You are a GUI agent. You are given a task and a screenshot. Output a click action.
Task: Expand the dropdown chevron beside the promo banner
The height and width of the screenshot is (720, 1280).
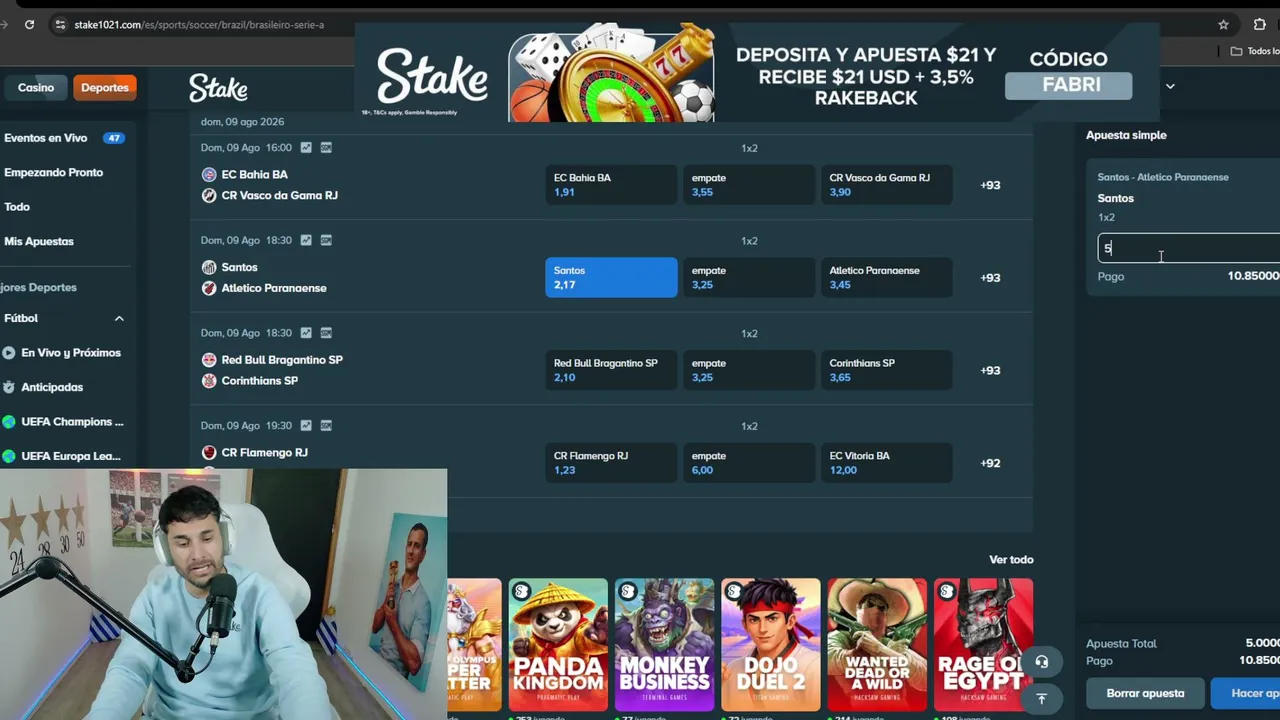point(1170,86)
